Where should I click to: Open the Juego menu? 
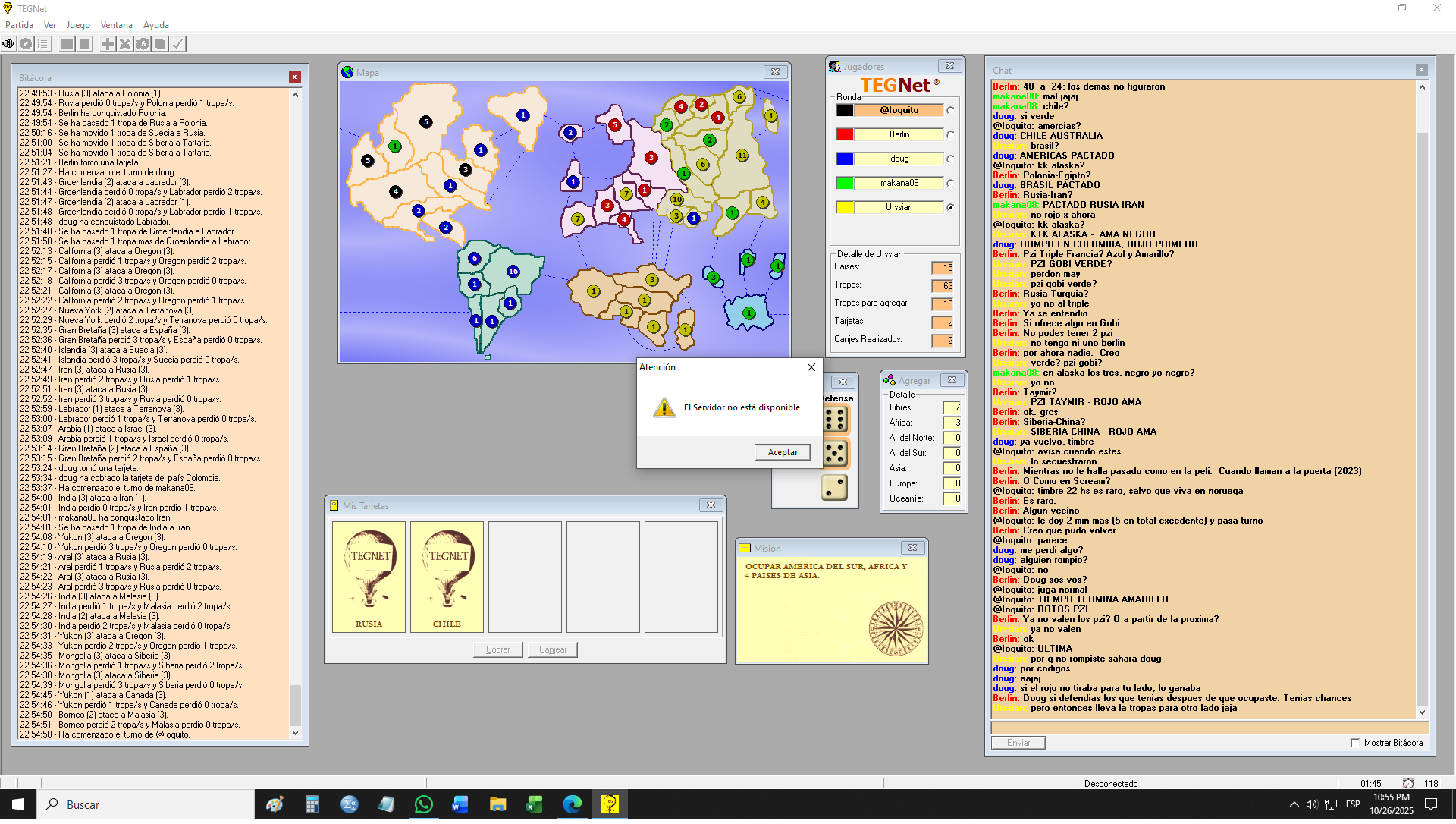77,25
